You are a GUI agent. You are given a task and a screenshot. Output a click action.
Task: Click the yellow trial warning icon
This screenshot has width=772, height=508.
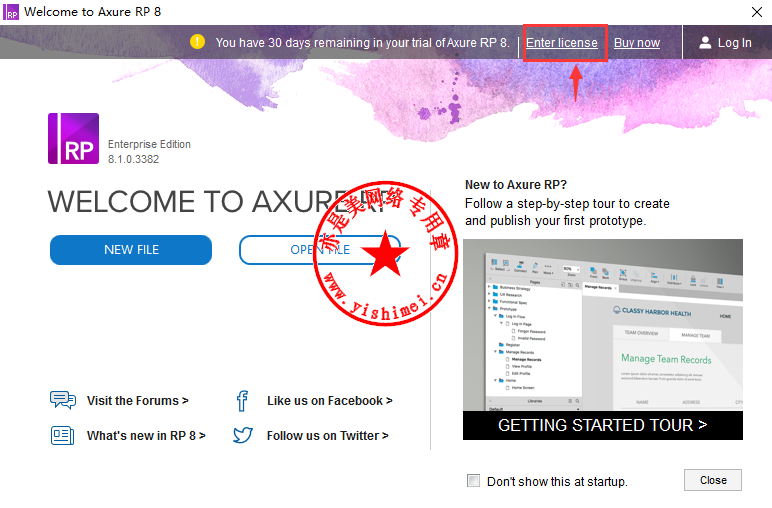(197, 42)
